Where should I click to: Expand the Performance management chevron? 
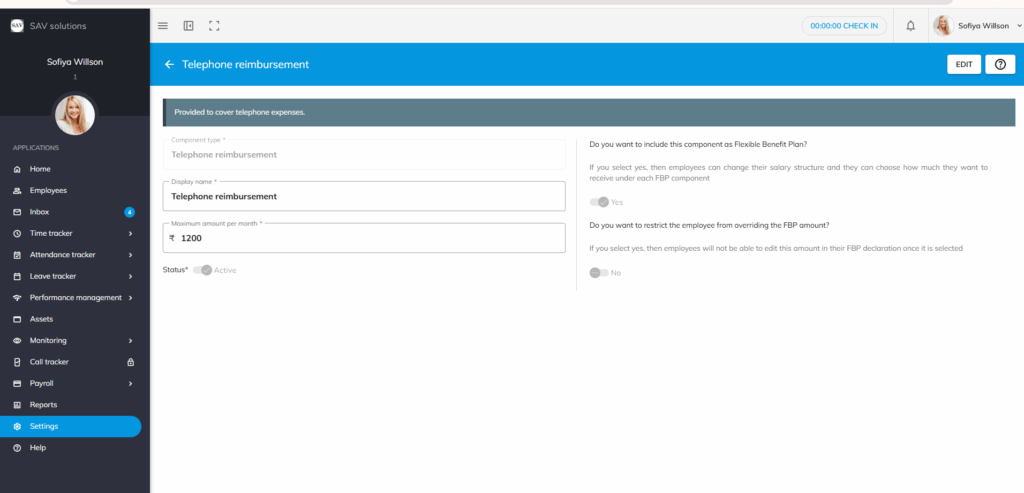coord(131,298)
